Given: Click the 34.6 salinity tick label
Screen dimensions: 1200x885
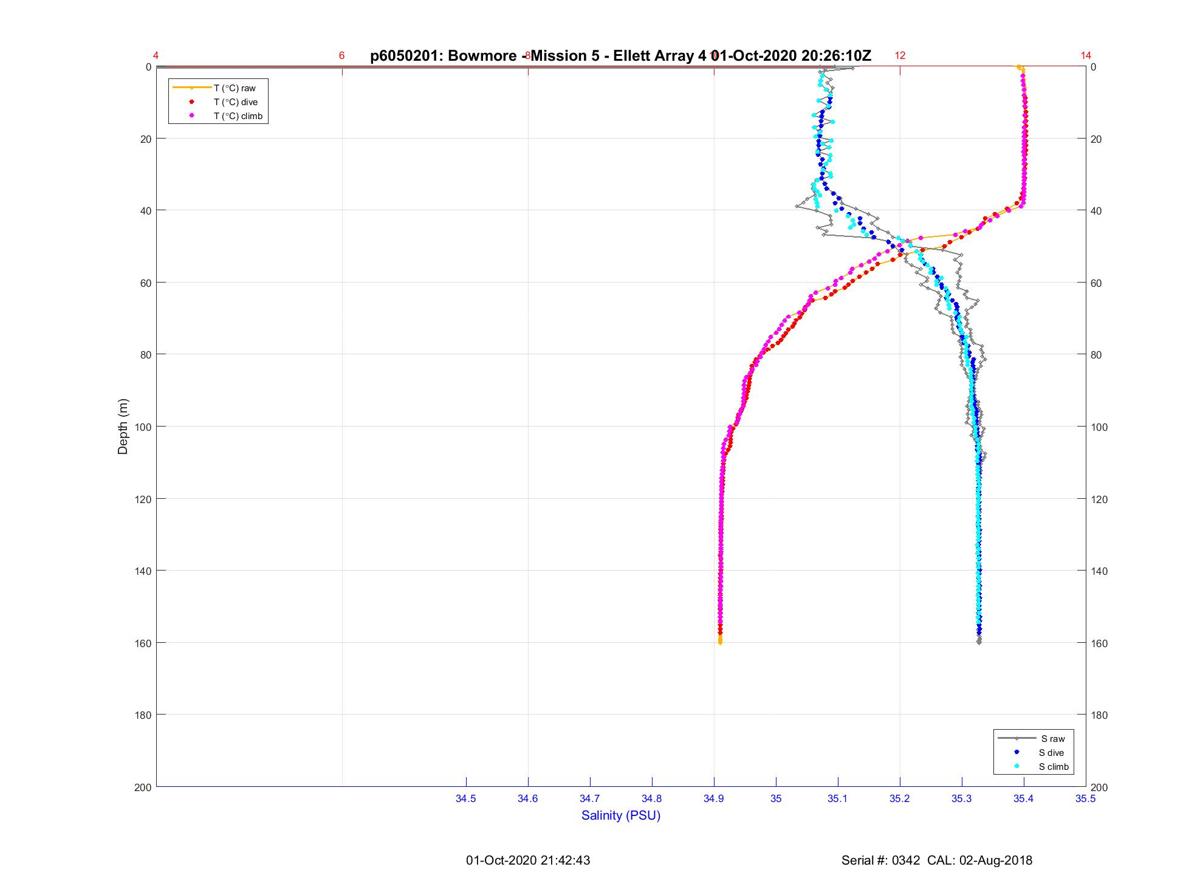Looking at the screenshot, I should 528,799.
